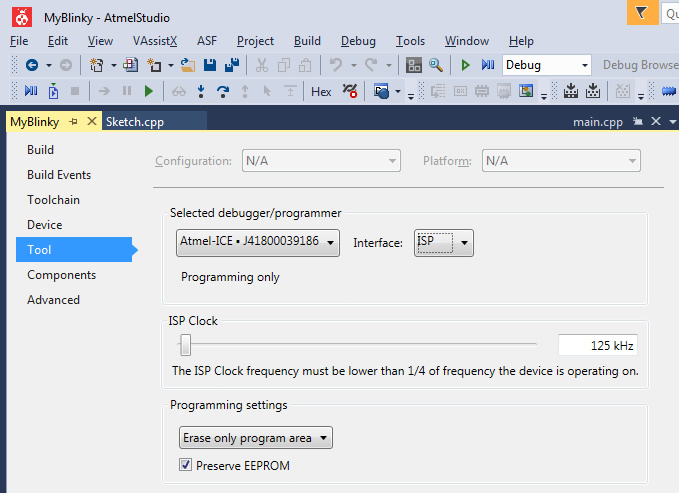Click the Step Over icon
679x493 pixels.
pyautogui.click(x=222, y=91)
